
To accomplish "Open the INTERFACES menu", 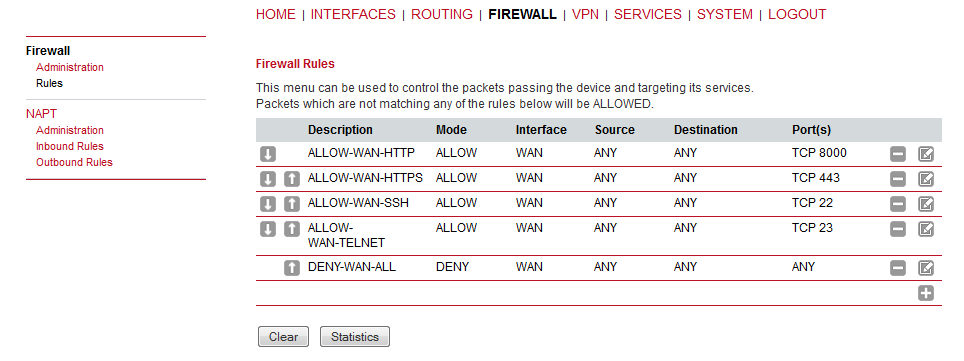I will (x=353, y=14).
